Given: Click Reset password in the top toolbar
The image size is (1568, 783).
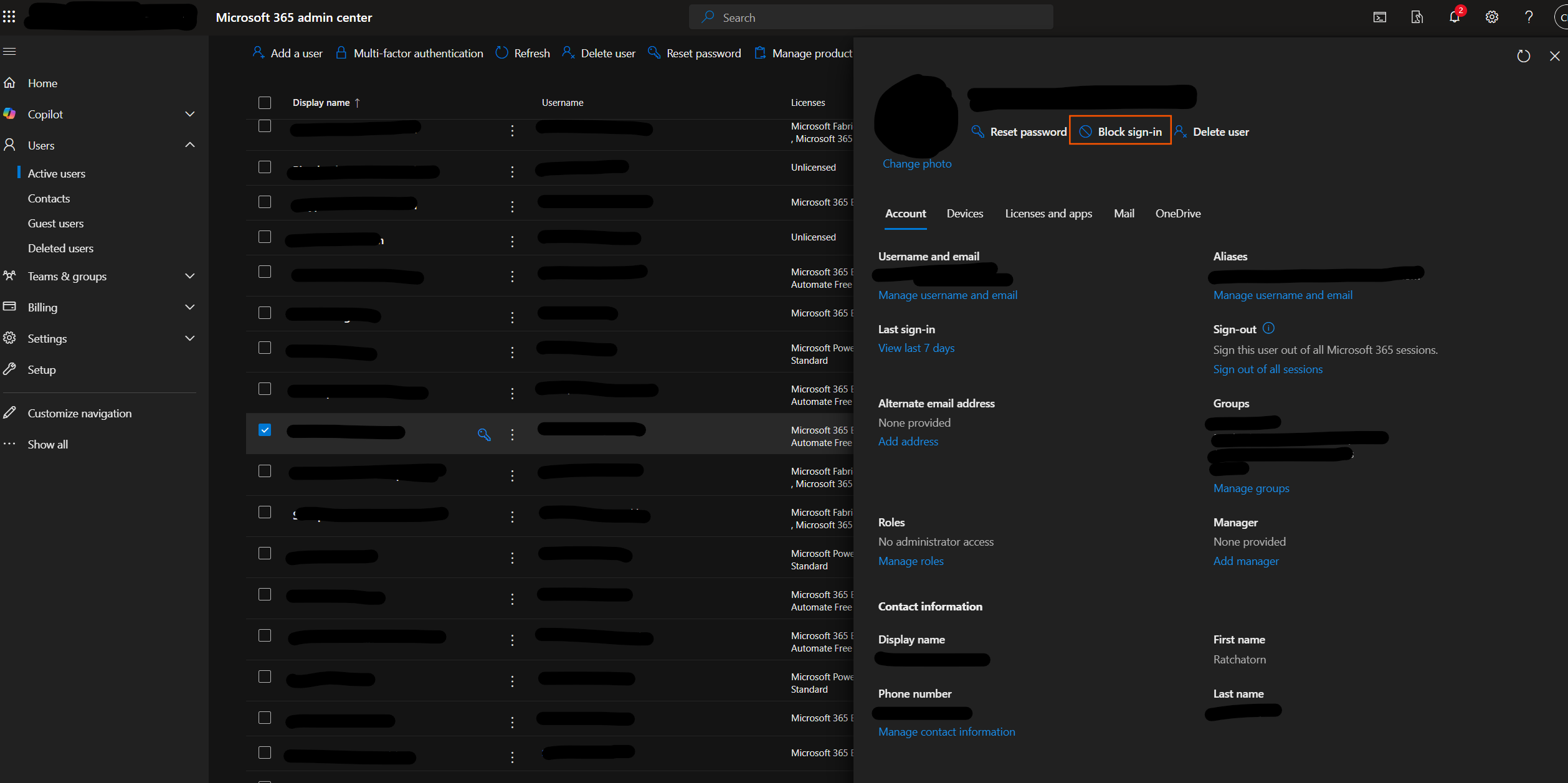Looking at the screenshot, I should tap(695, 53).
